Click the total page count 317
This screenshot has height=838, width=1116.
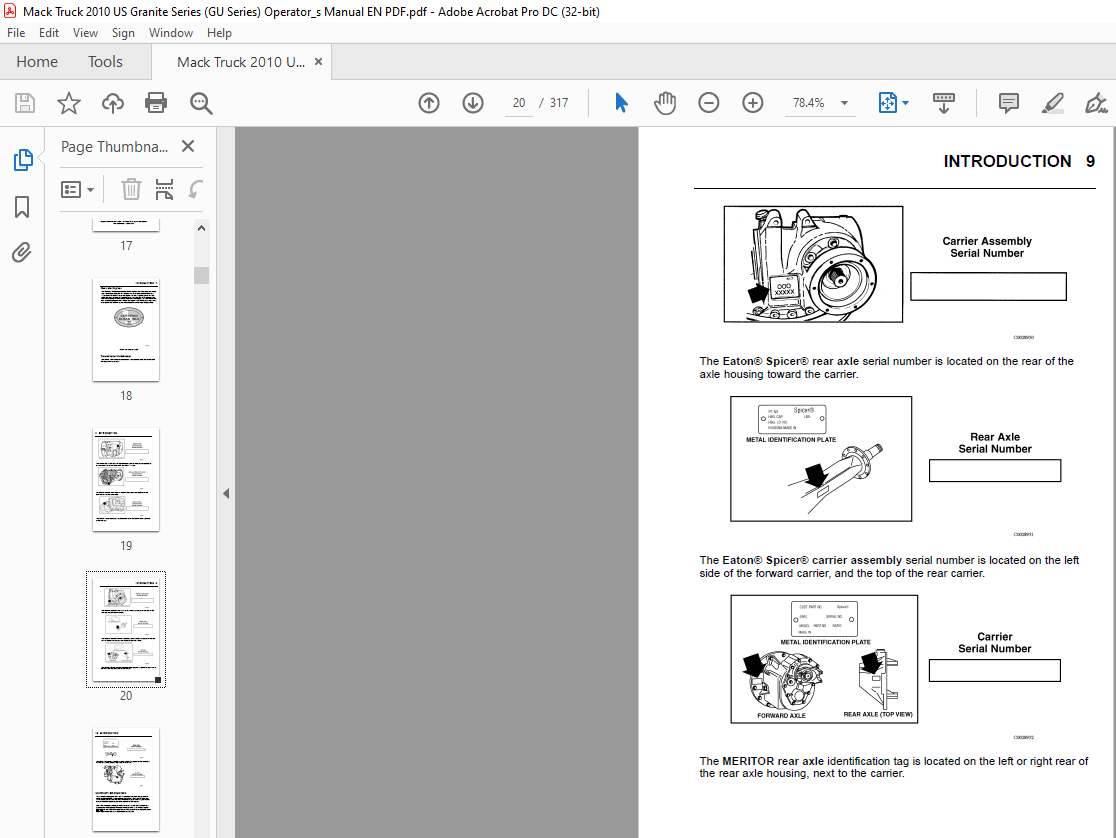[559, 103]
